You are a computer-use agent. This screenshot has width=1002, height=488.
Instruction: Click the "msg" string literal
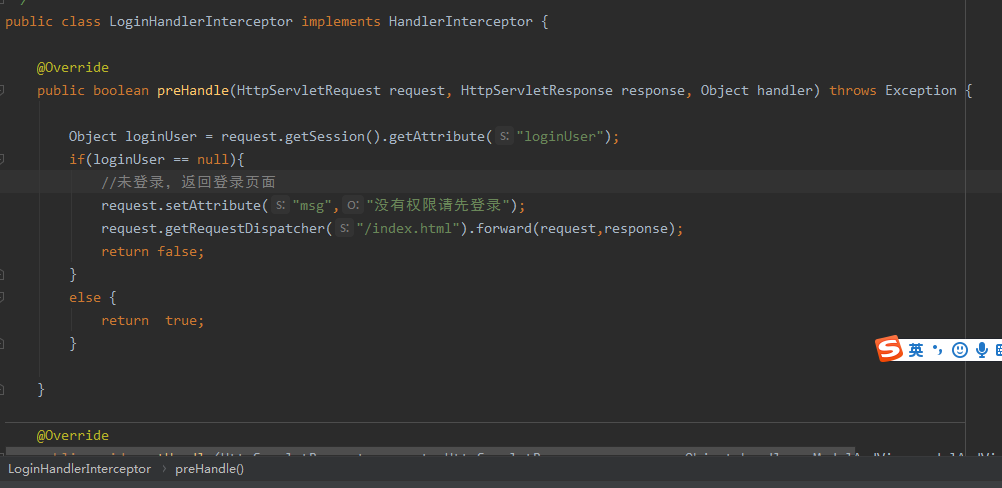[312, 206]
